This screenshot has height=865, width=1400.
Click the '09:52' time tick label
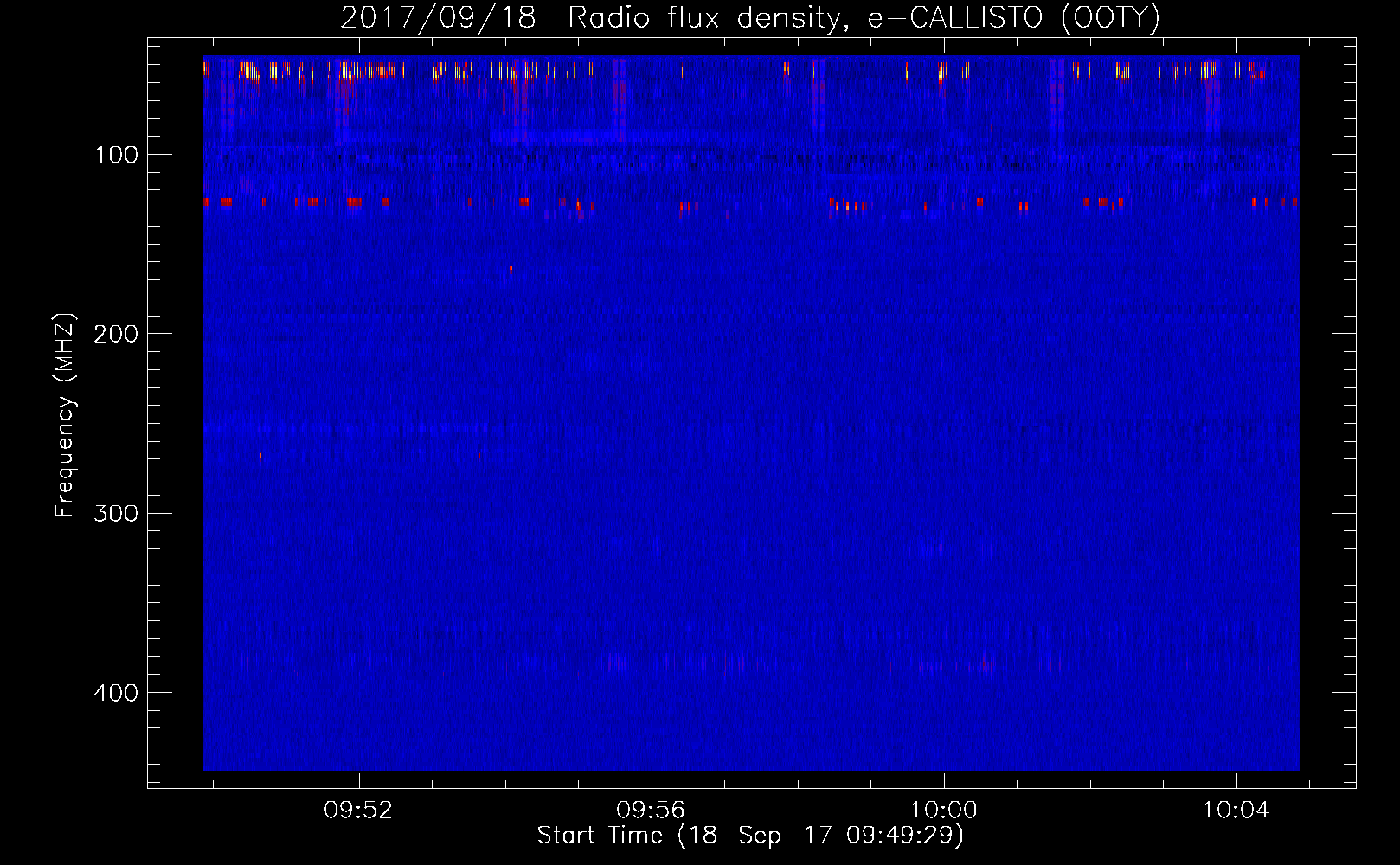358,811
